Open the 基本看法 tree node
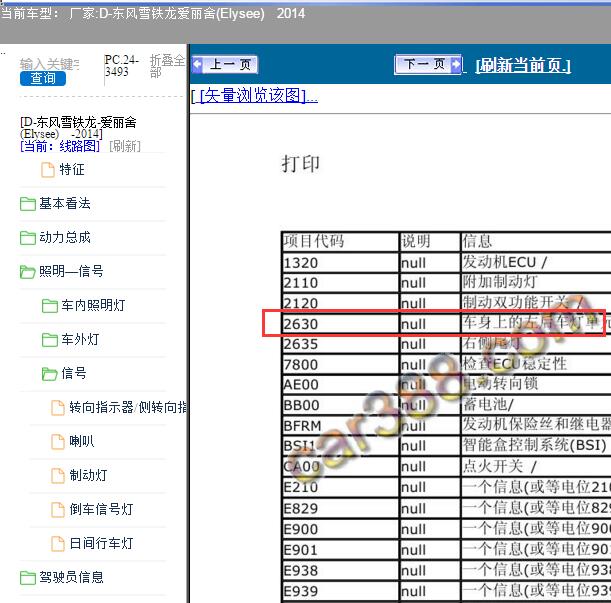Image resolution: width=611 pixels, height=603 pixels. pyautogui.click(x=65, y=203)
